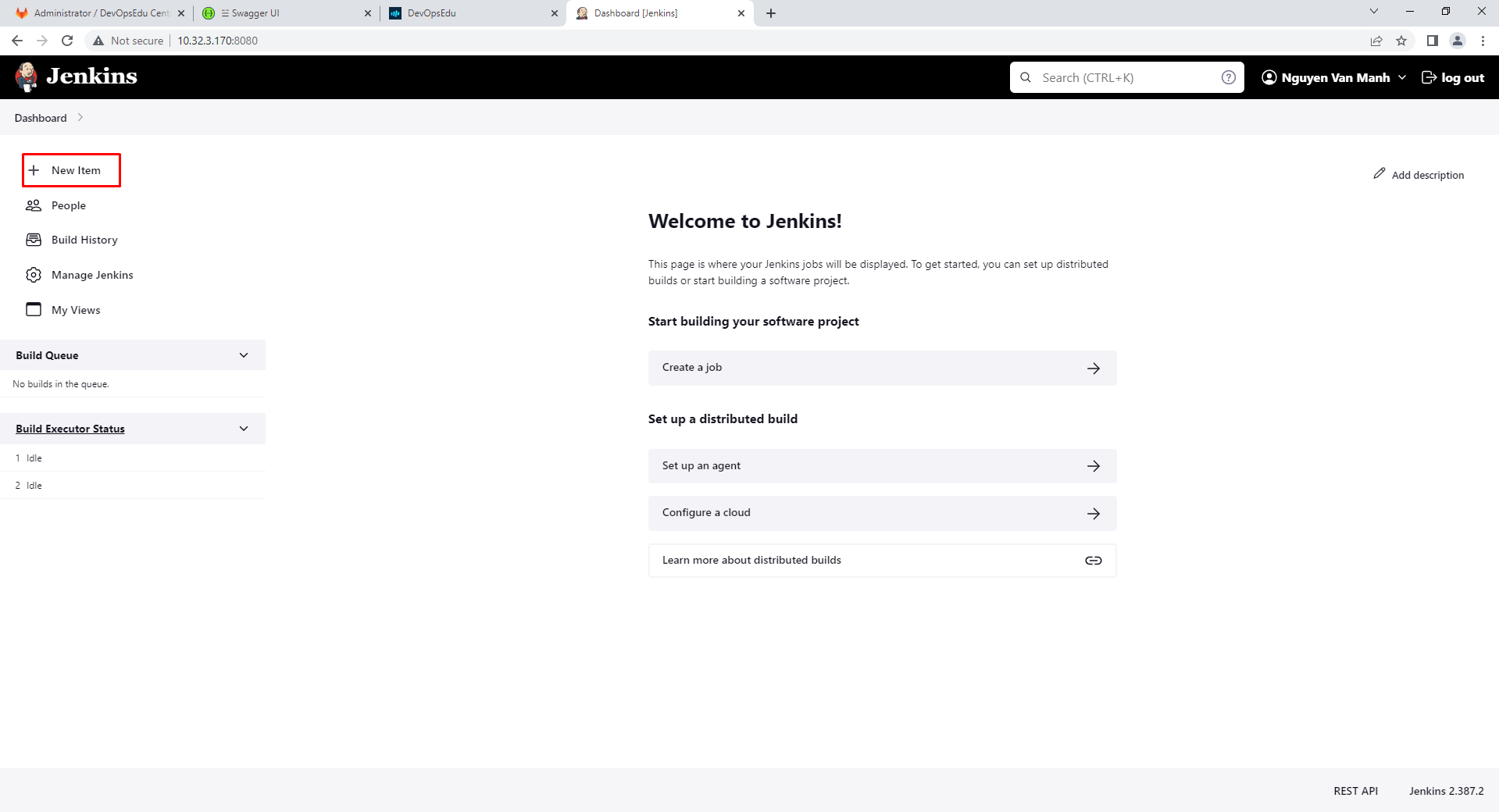Click the arrow on Create a job

click(x=1094, y=368)
